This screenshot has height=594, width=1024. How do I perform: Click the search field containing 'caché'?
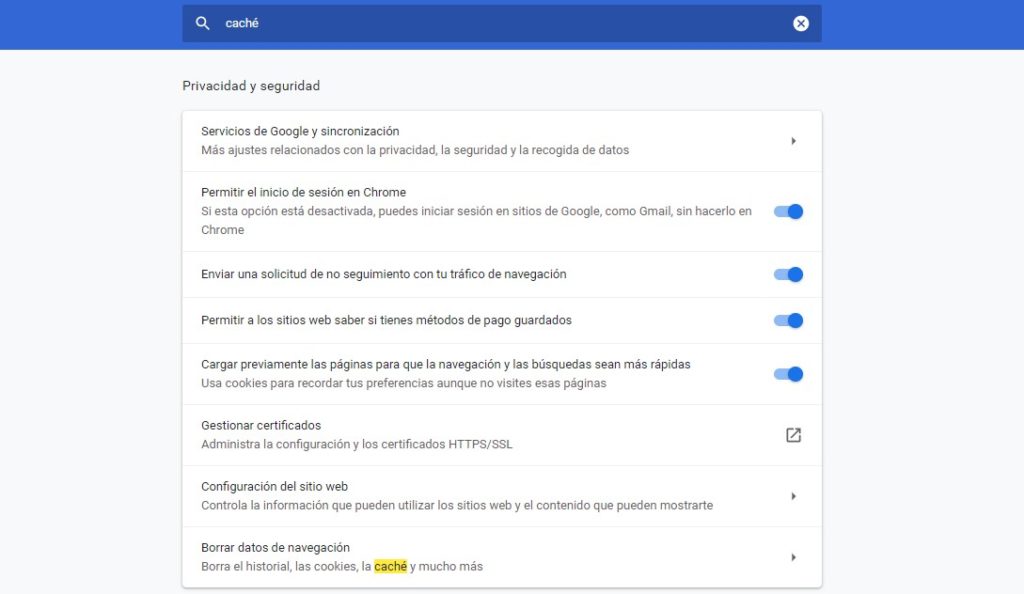point(500,24)
